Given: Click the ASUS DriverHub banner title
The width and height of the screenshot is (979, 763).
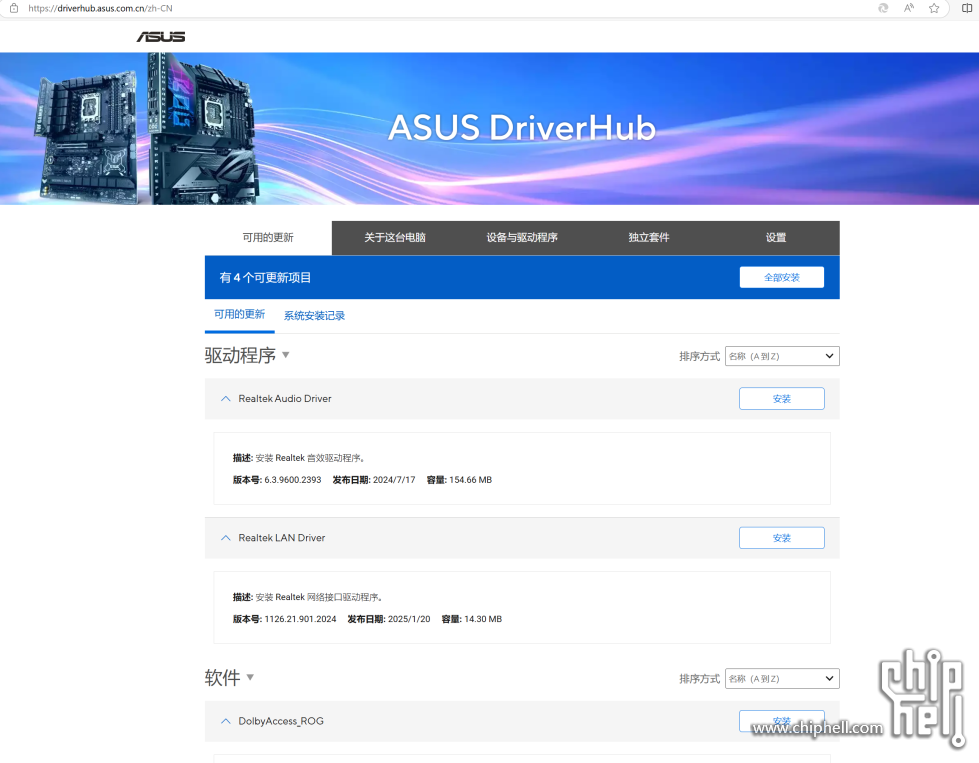Looking at the screenshot, I should click(x=522, y=128).
